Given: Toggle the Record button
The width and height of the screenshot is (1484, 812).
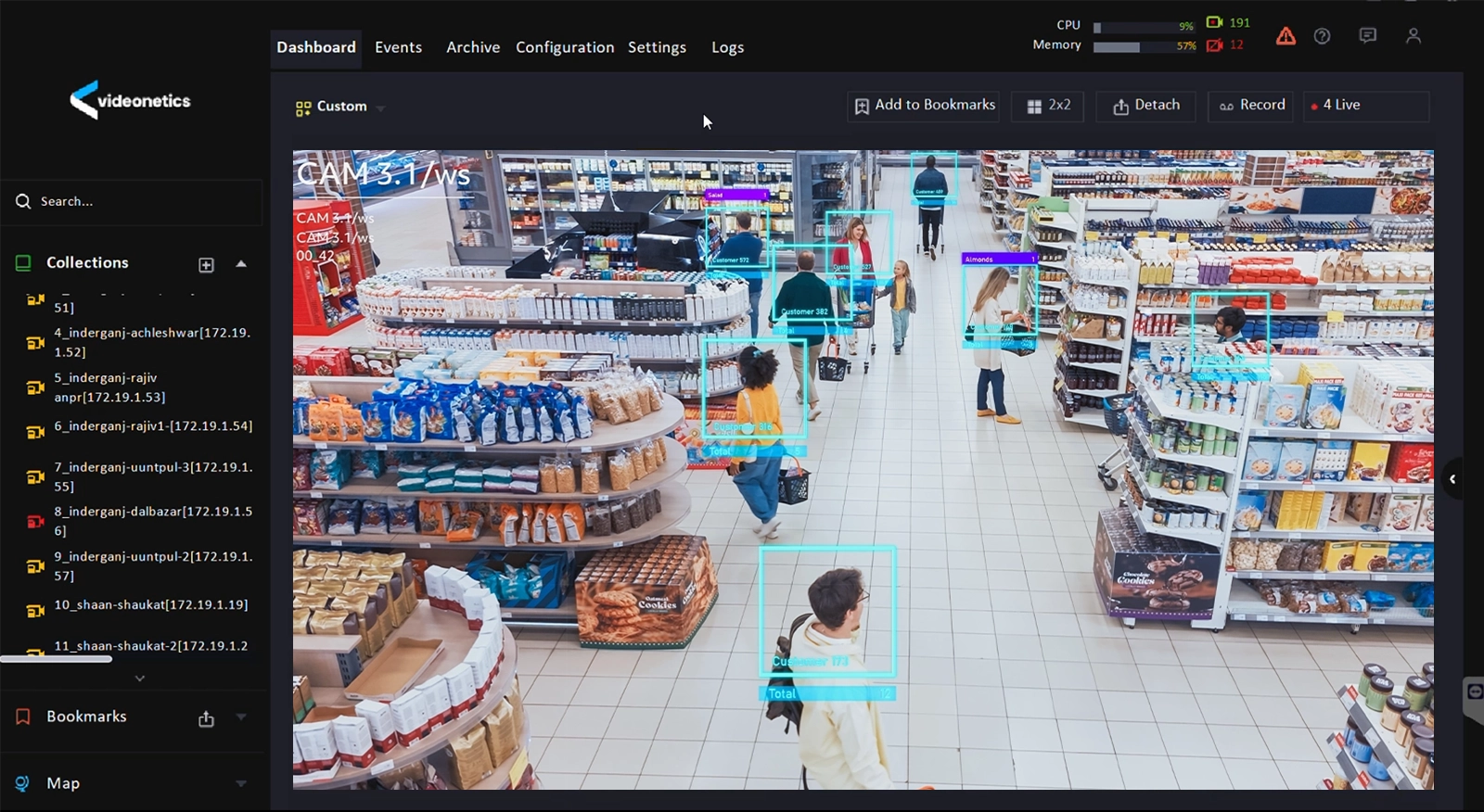Looking at the screenshot, I should [x=1251, y=106].
